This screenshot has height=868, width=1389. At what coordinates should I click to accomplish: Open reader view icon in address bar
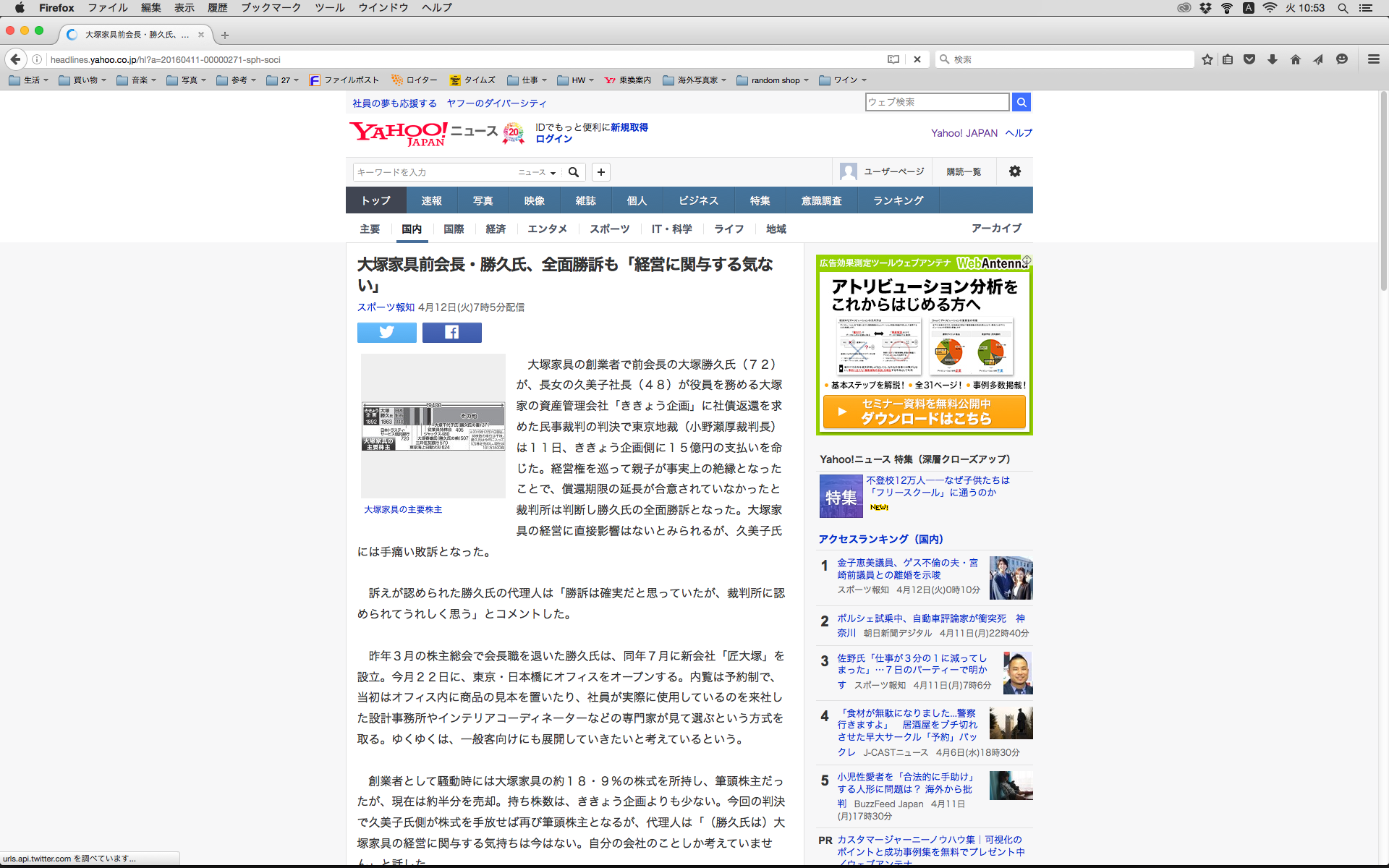pos(893,59)
